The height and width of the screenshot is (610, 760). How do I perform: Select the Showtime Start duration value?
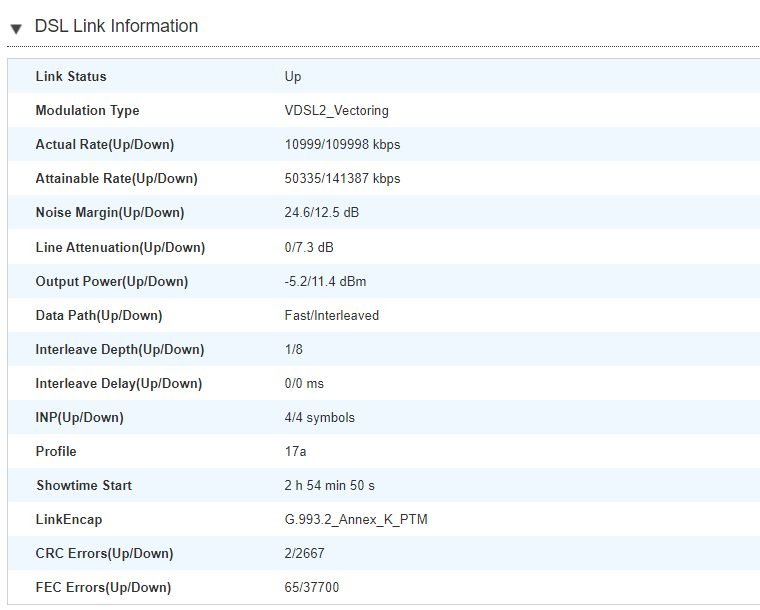[330, 485]
